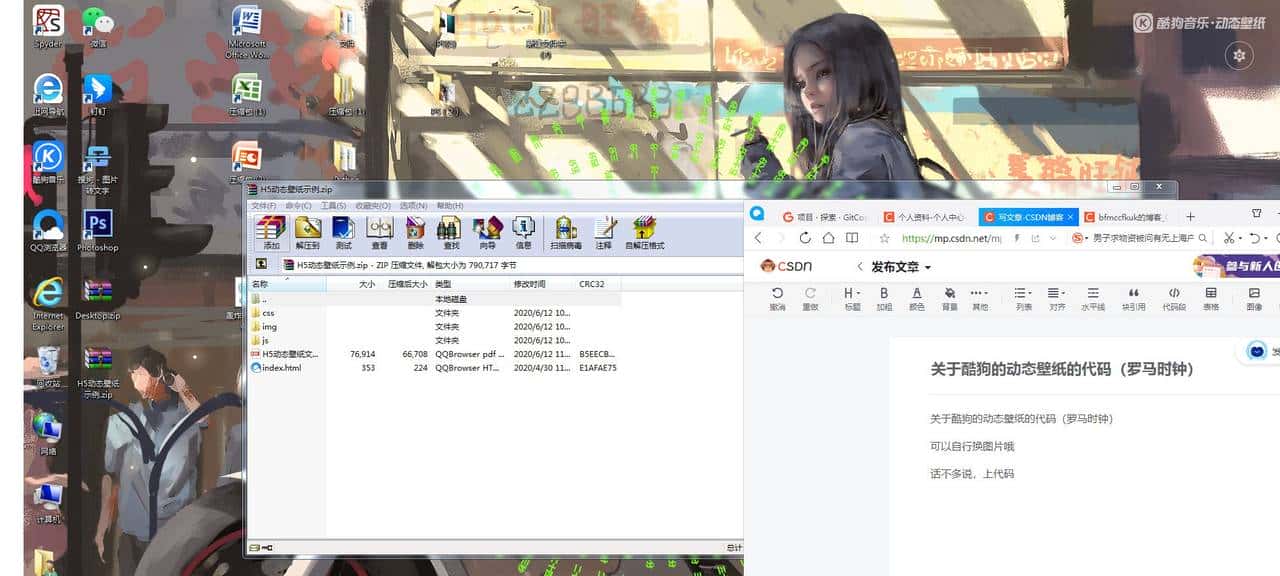
Task: Pick text color (颜色) in the editor toolbar
Action: tap(917, 297)
